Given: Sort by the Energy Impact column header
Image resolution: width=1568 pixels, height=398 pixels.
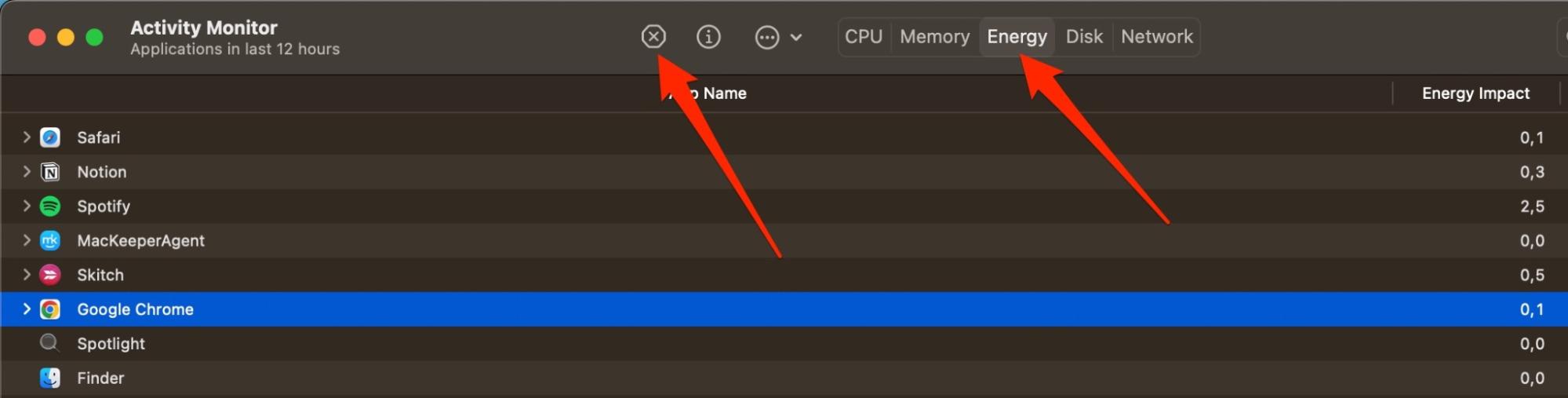Looking at the screenshot, I should [x=1475, y=93].
